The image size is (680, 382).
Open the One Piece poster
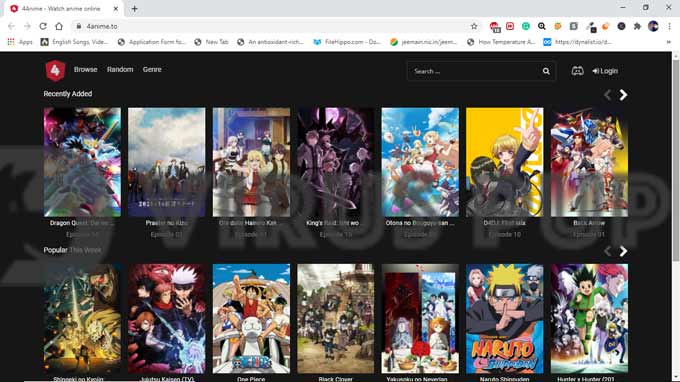pyautogui.click(x=251, y=319)
